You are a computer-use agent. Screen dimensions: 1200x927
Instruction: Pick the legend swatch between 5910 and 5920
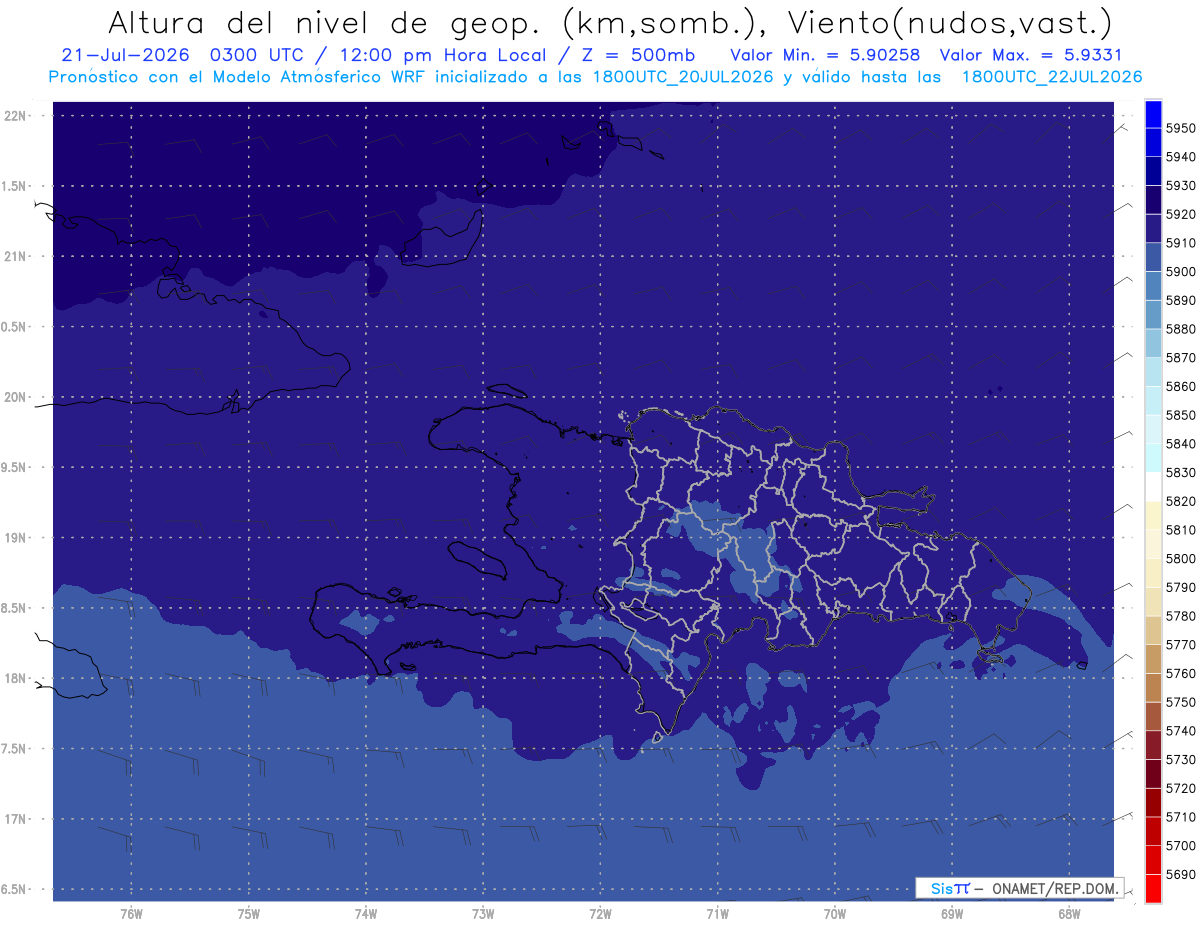coord(1153,229)
